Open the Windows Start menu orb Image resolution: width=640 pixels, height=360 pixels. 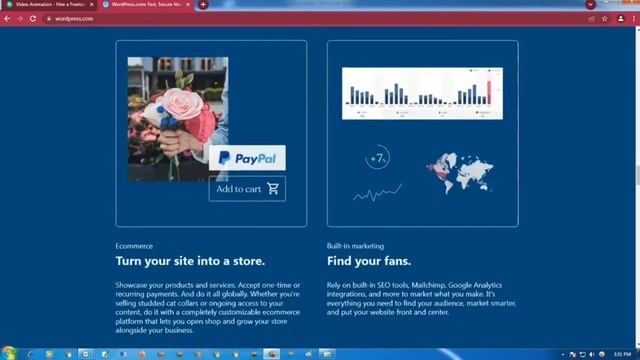(x=9, y=353)
